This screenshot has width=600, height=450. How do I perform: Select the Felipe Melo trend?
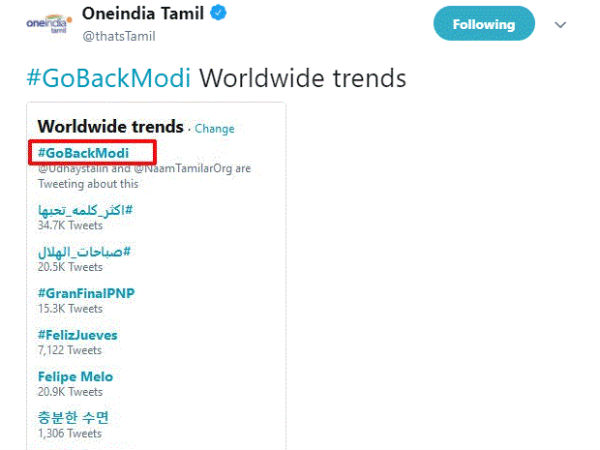[75, 377]
